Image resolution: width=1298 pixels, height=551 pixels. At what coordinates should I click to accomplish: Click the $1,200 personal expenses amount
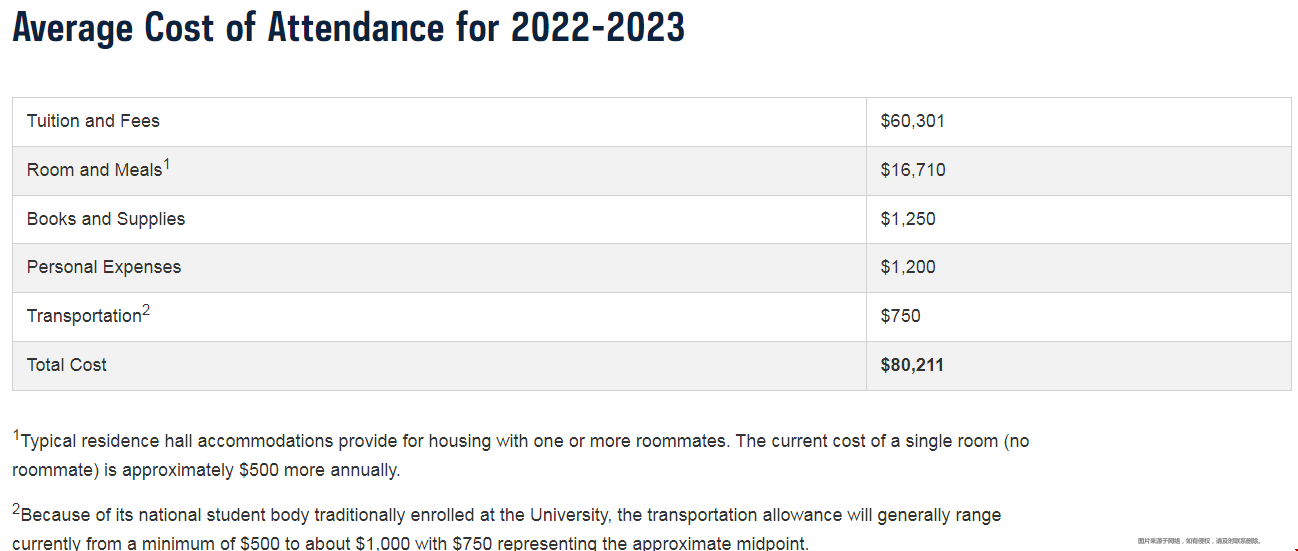(908, 267)
